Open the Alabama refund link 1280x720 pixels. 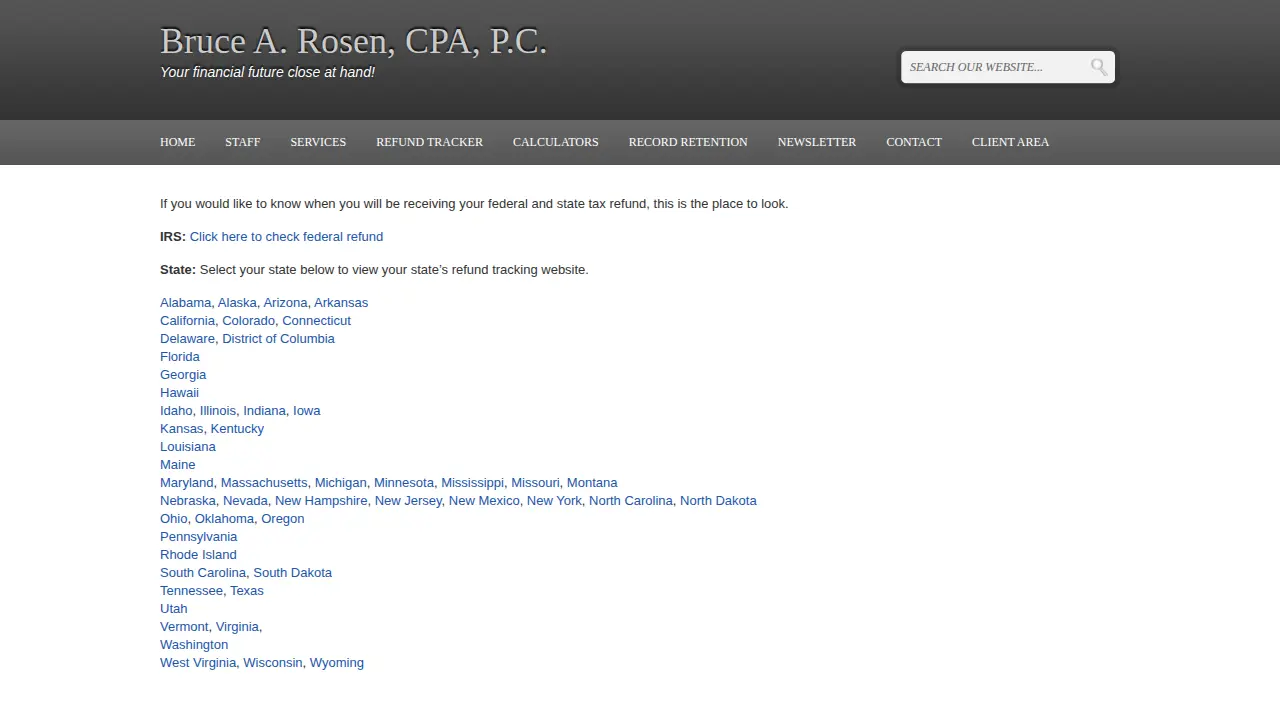coord(186,303)
